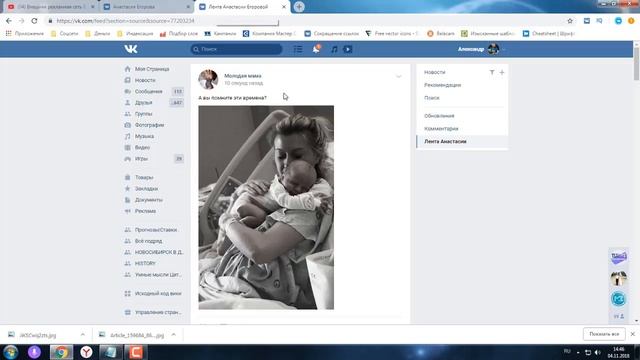The width and height of the screenshot is (640, 360).
Task: Show hidden system tray icons arrow
Action: pos(578,352)
